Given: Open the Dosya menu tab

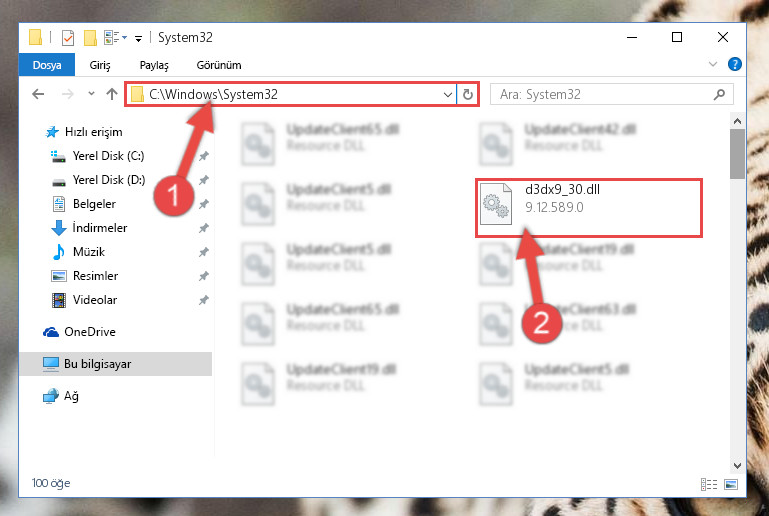Looking at the screenshot, I should [x=47, y=65].
